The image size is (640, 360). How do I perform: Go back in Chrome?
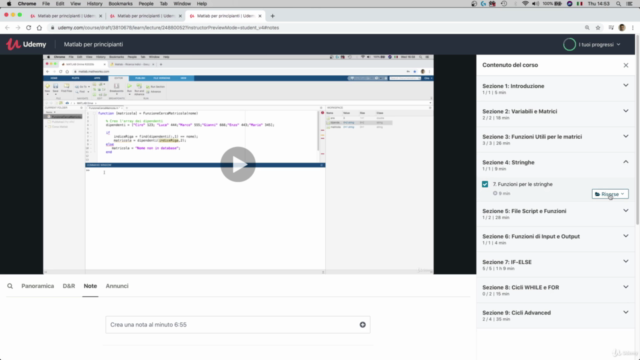coord(7,28)
